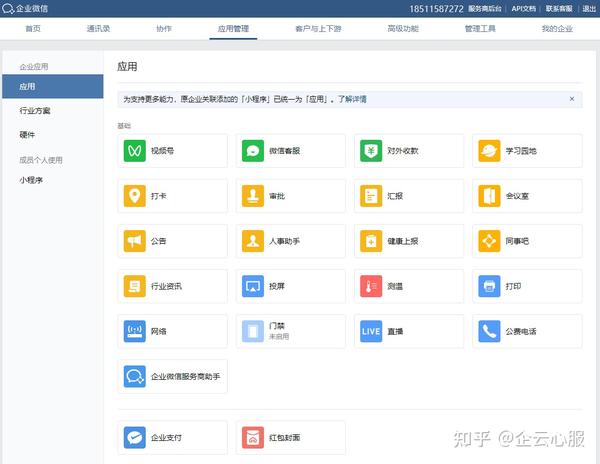Open the 网络 router icon
Image resolution: width=600 pixels, height=464 pixels.
(x=134, y=331)
